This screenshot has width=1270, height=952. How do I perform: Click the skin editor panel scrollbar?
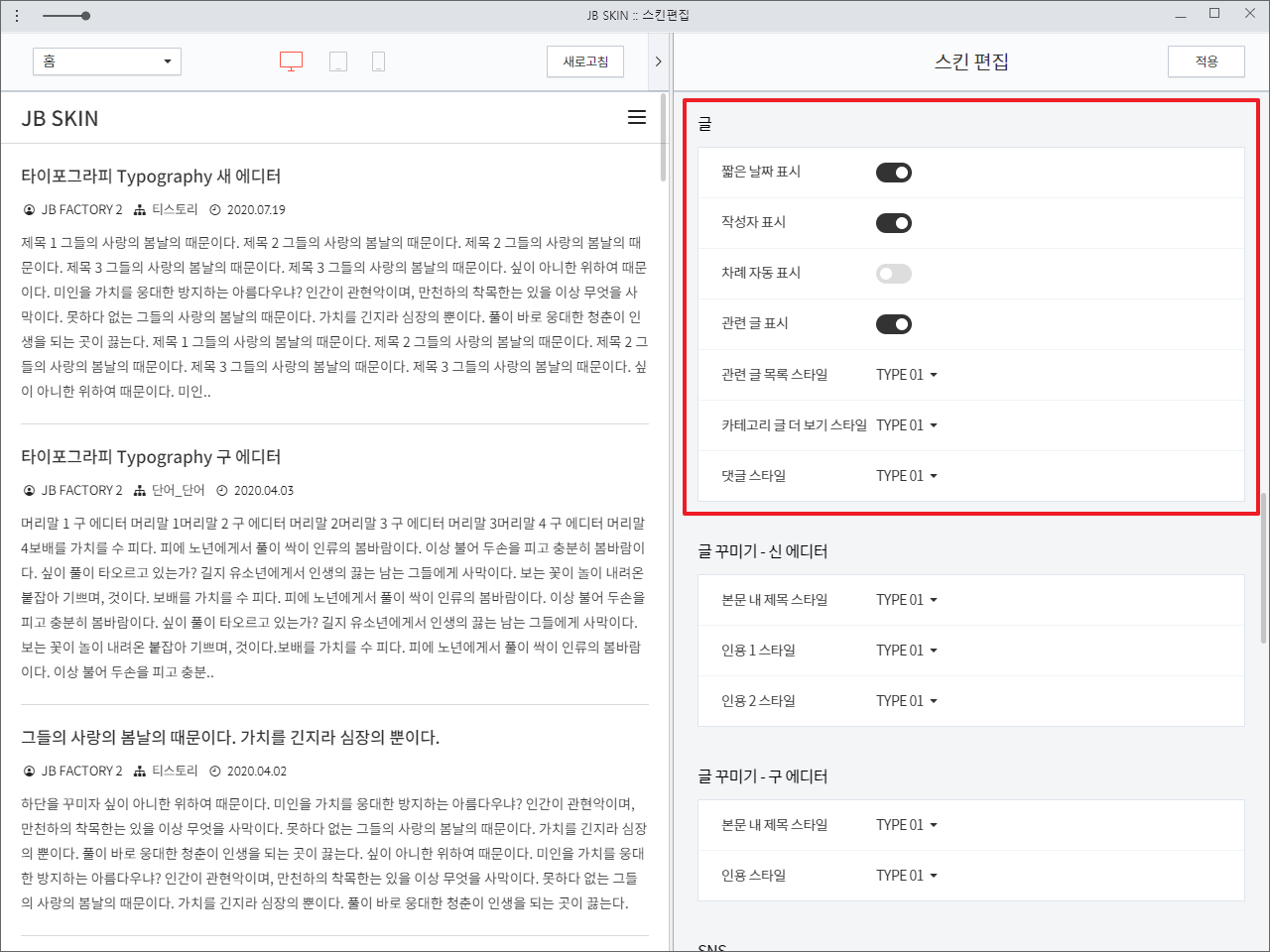click(1263, 568)
